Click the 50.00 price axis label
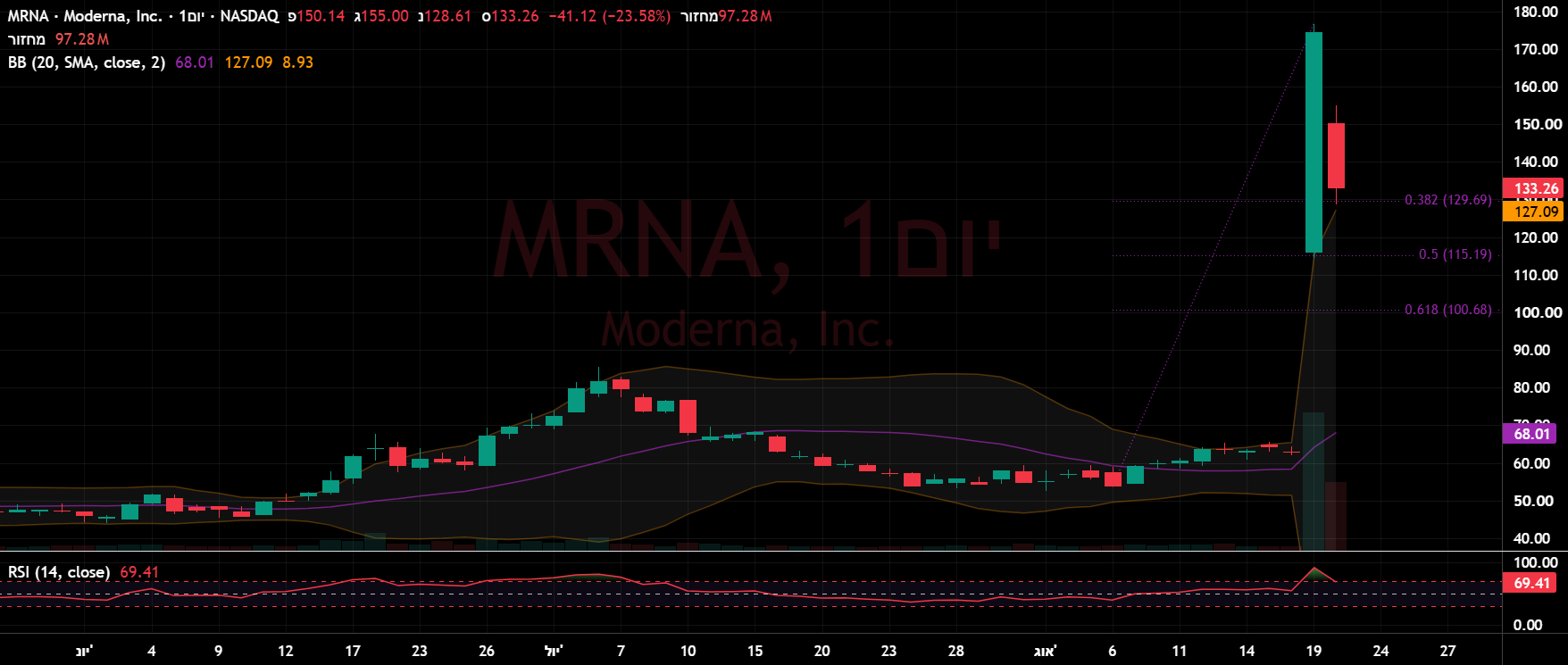Viewport: 1568px width, 665px height. pos(1532,501)
